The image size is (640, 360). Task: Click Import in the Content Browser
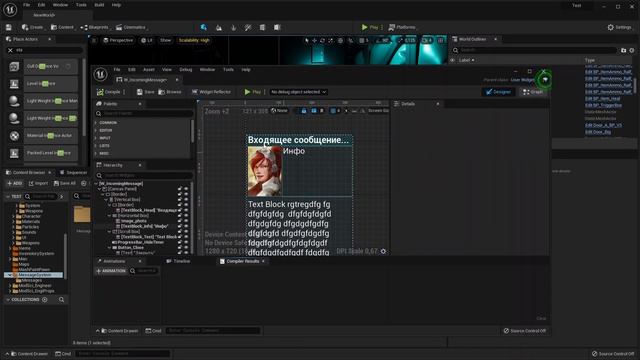pyautogui.click(x=38, y=184)
